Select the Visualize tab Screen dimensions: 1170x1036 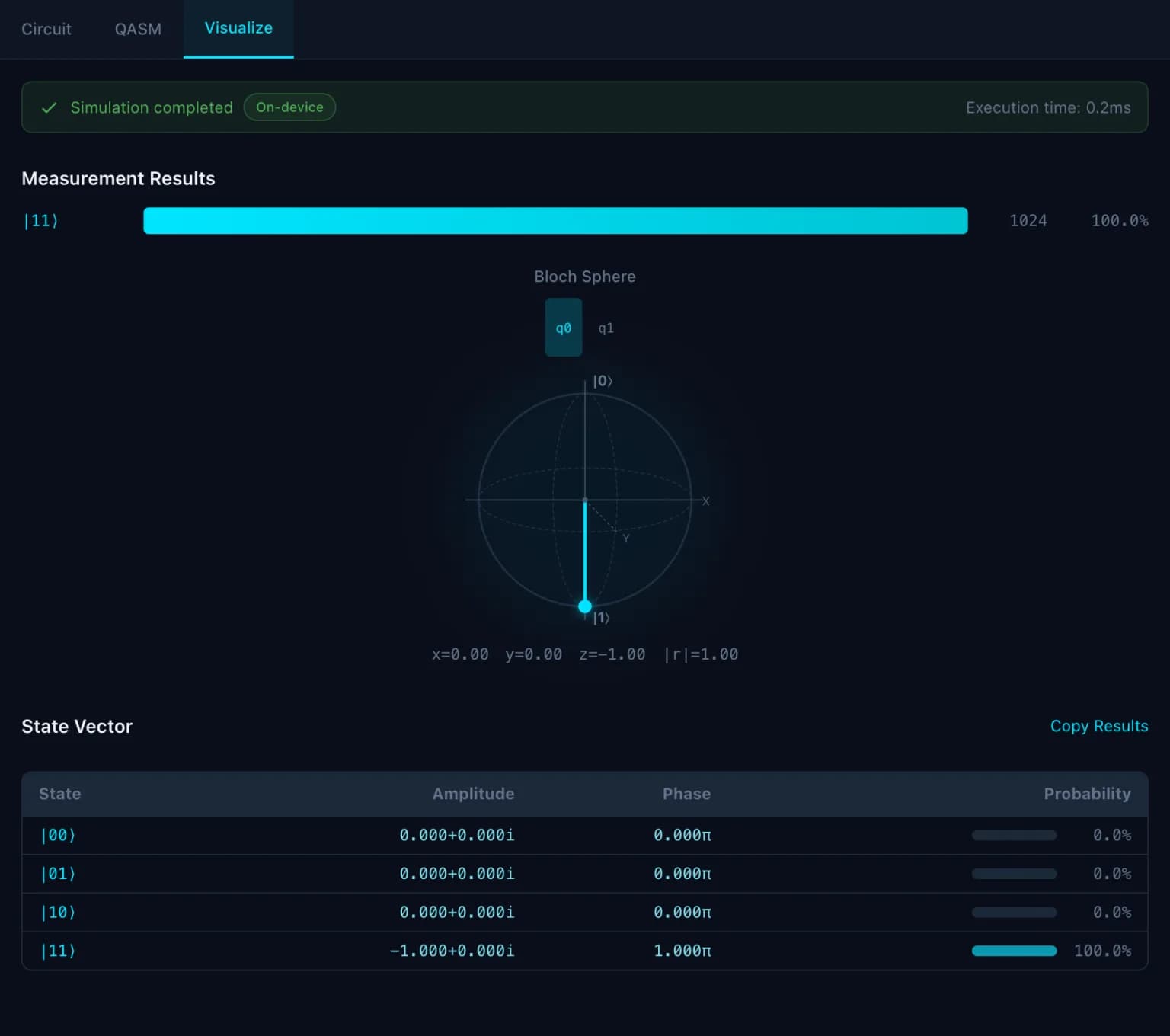(x=238, y=28)
